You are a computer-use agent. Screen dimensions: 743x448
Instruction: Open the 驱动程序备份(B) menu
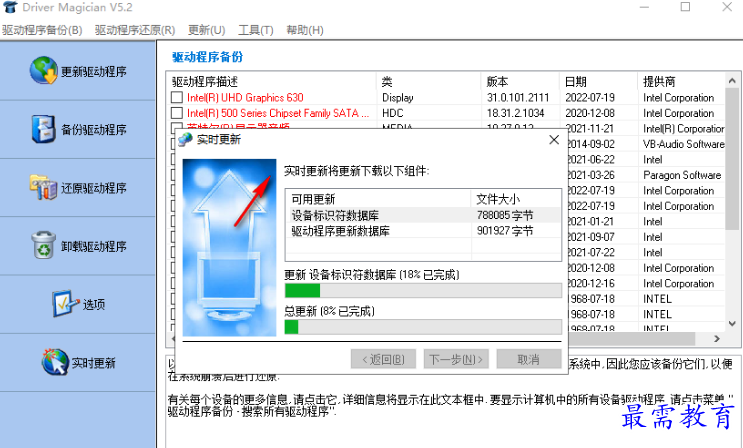tap(42, 30)
